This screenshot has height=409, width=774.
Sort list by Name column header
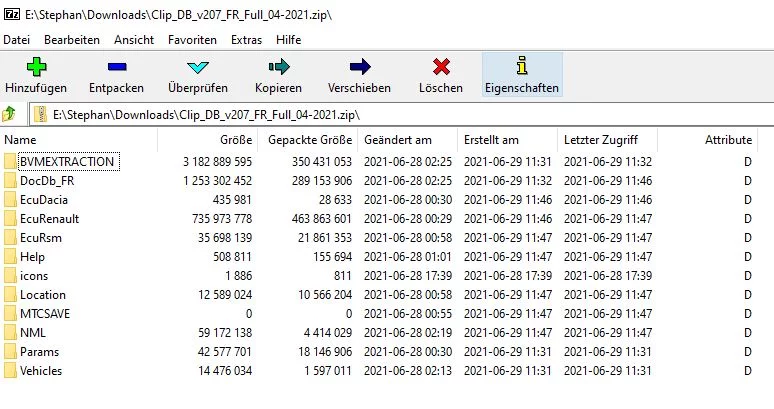coord(20,140)
